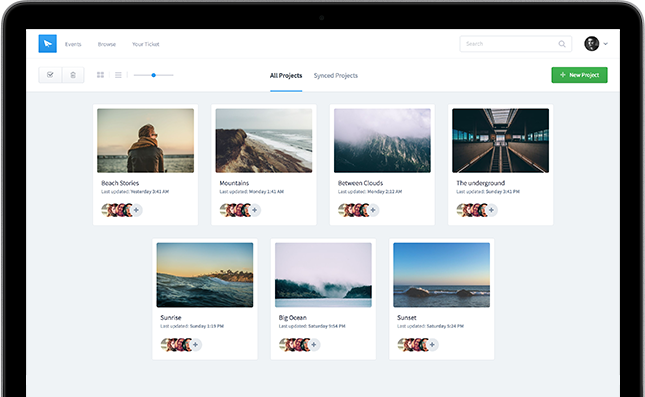Viewport: 645px width, 397px height.
Task: Open the Between Clouds thumbnail
Action: point(382,141)
